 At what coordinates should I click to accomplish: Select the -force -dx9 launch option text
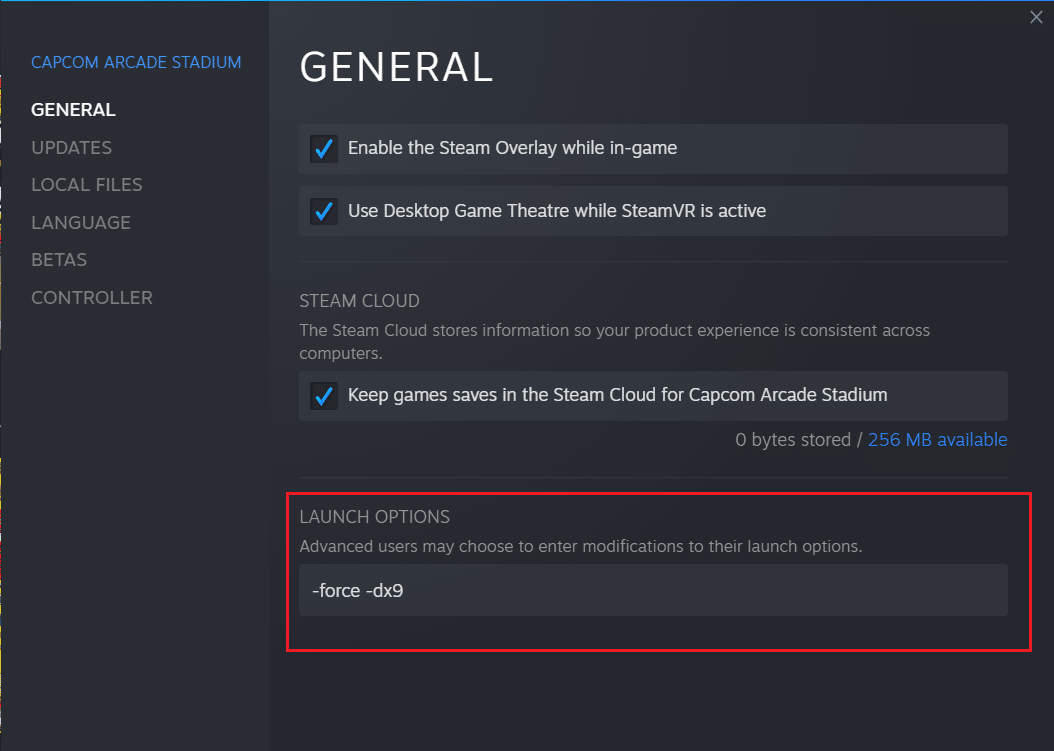(x=355, y=590)
